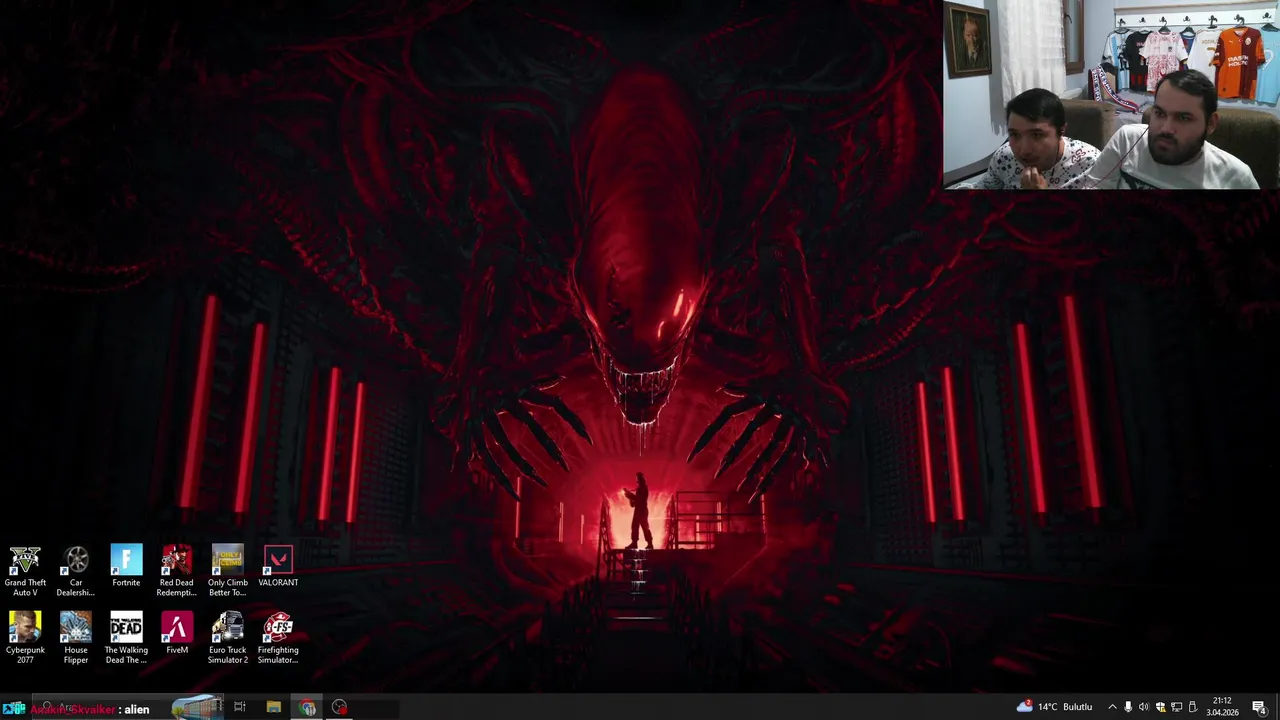Open File Explorer from the taskbar

[x=273, y=707]
